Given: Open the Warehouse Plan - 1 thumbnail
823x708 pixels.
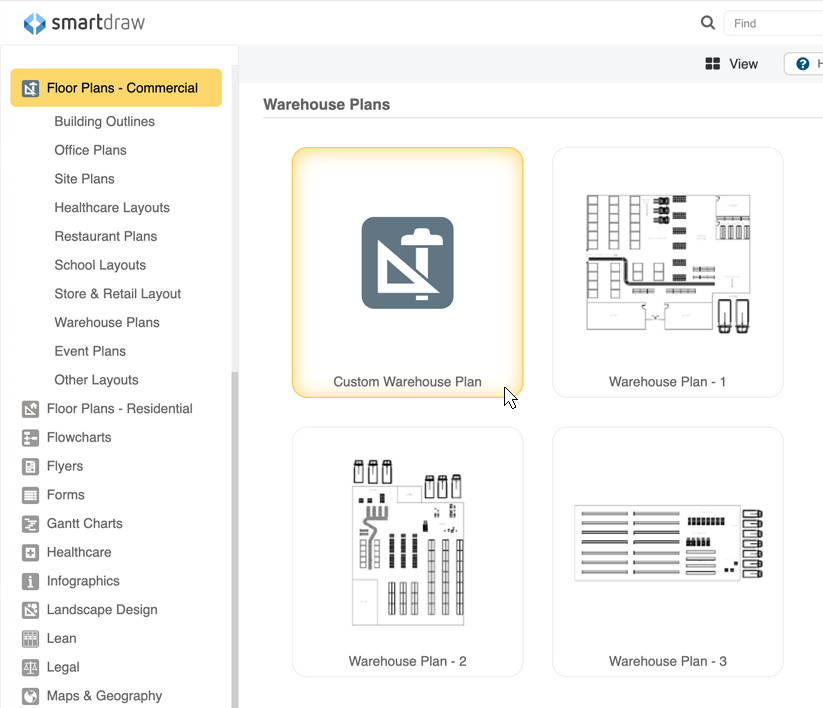Looking at the screenshot, I should coord(668,264).
